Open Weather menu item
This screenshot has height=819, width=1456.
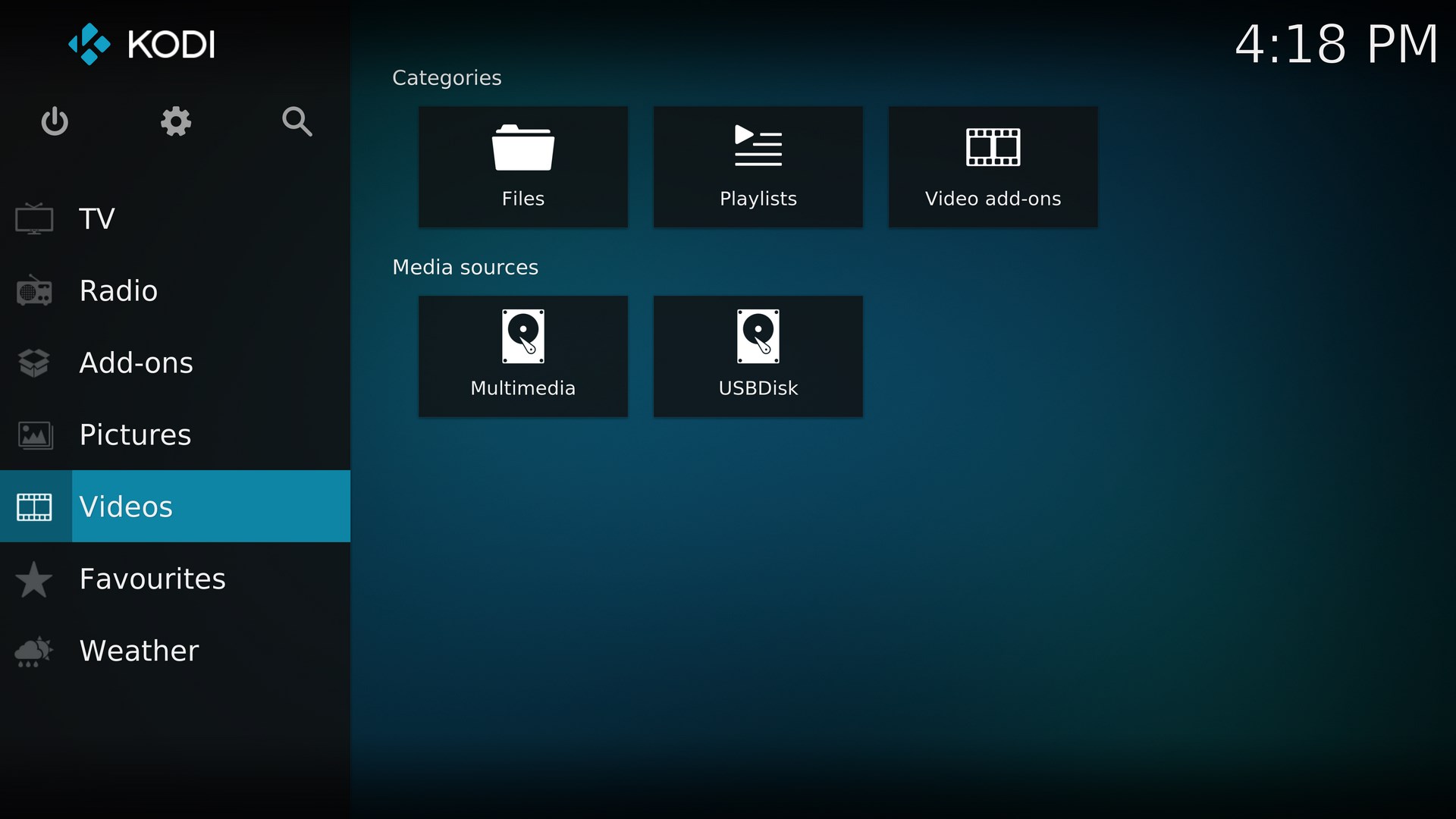pos(175,651)
